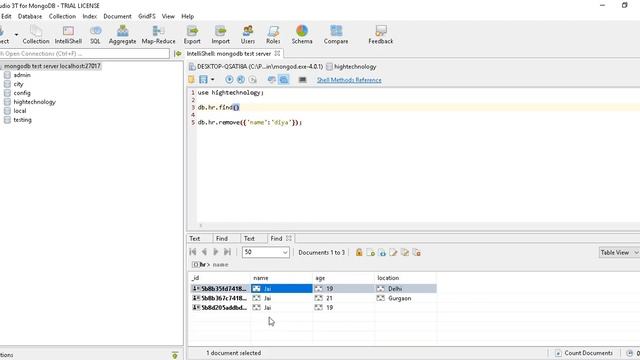The image size is (640, 360).
Task: Click the use hightechnology code line
Action: (231, 93)
